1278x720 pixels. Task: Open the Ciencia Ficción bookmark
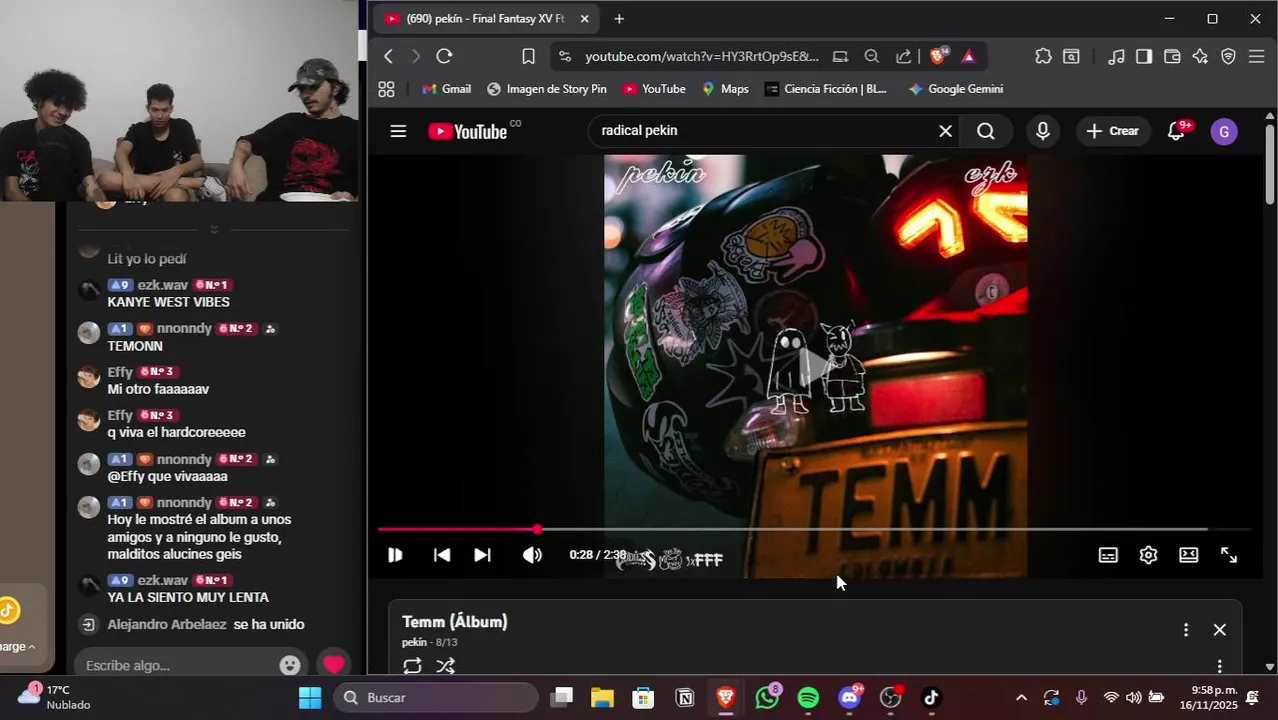pos(826,89)
